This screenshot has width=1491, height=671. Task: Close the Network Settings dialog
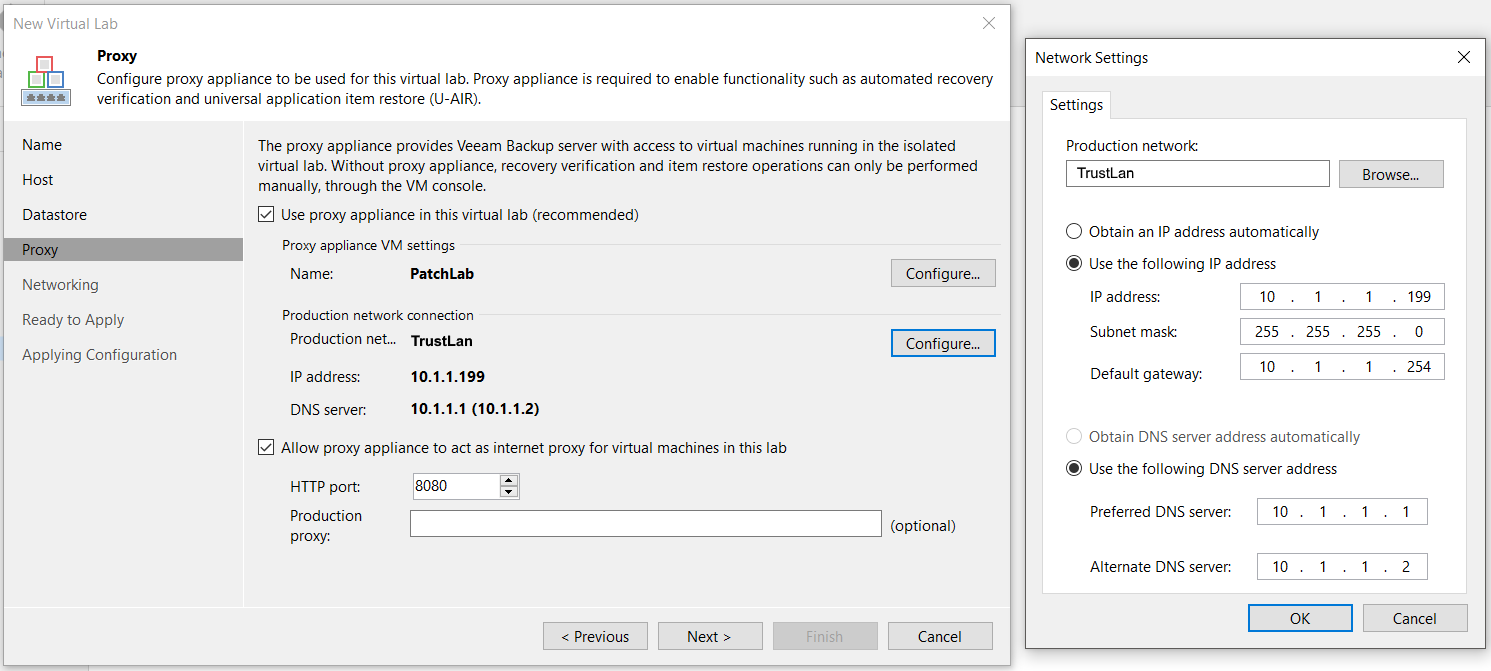1464,57
